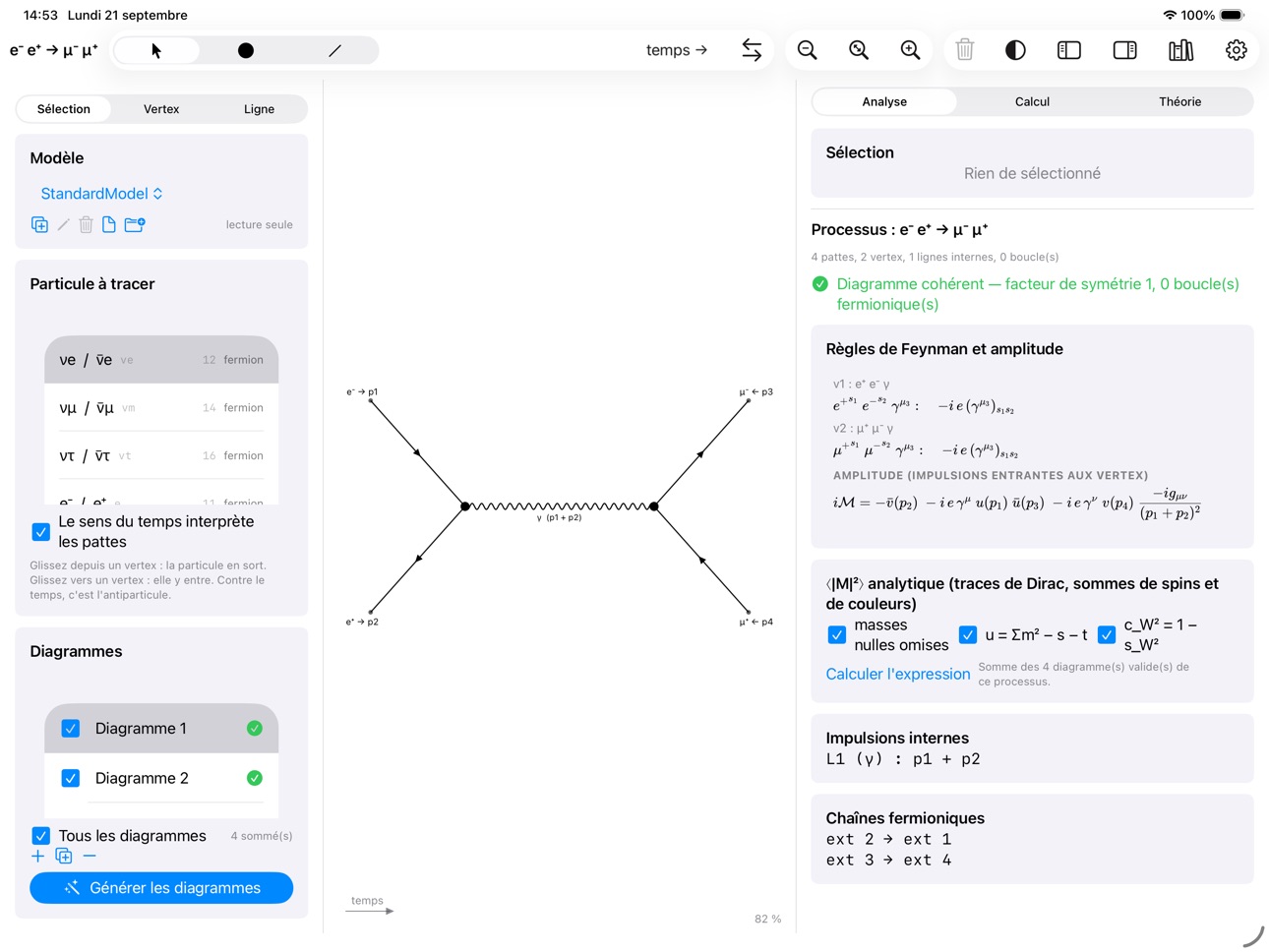
Task: Click the model edit pencil icon
Action: pos(63,224)
